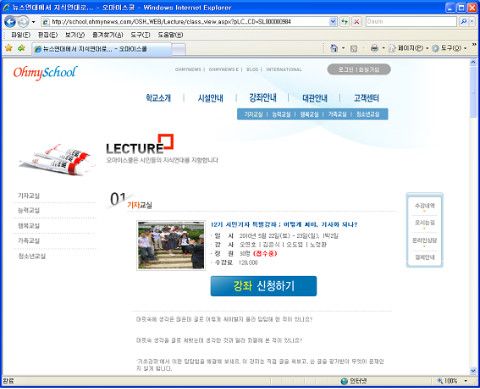480x389 pixels.
Task: Expand the home button dropdown arrow
Action: pyautogui.click(x=343, y=49)
